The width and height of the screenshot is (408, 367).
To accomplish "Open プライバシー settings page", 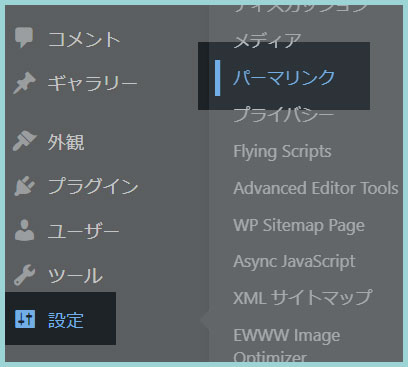I will [x=284, y=114].
